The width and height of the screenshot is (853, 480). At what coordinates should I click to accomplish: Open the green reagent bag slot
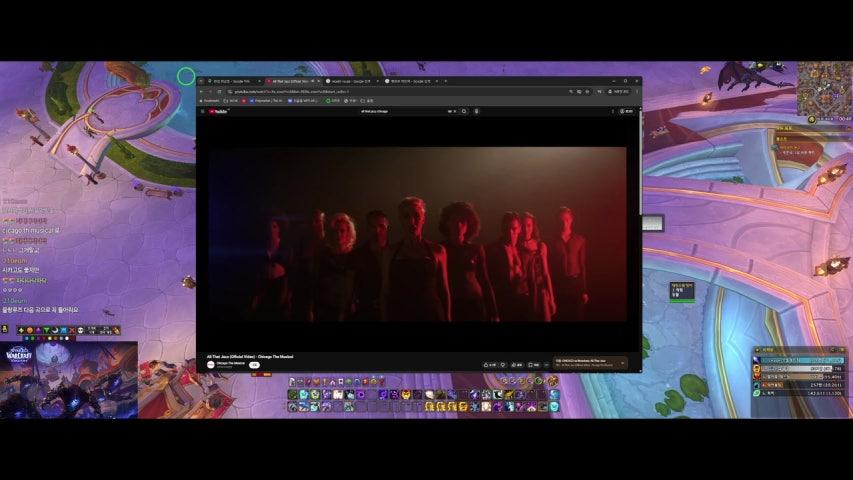pos(538,381)
